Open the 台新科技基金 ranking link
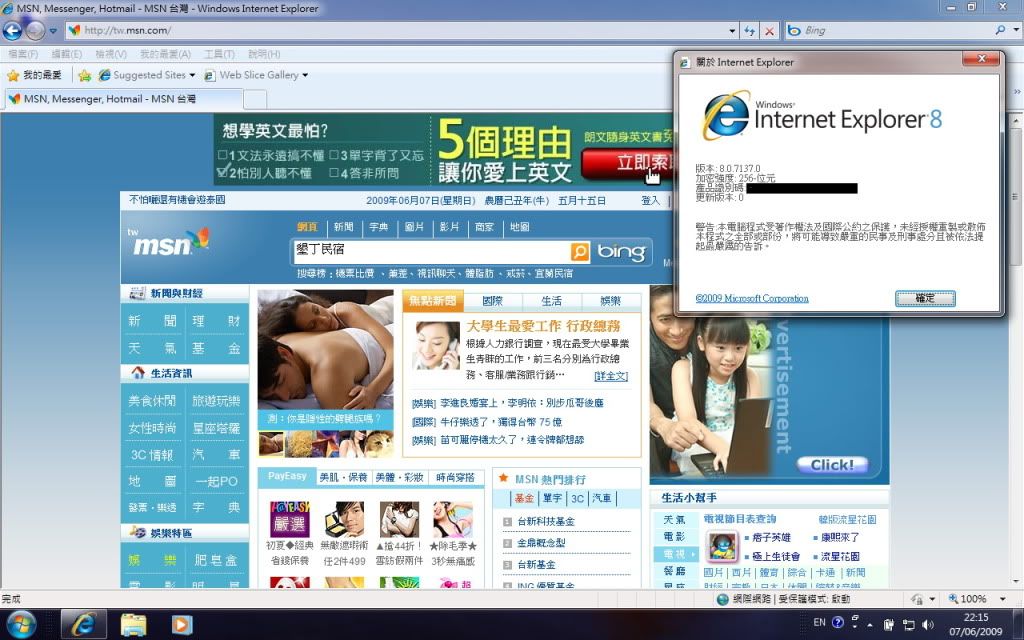This screenshot has width=1024, height=640. (x=546, y=521)
